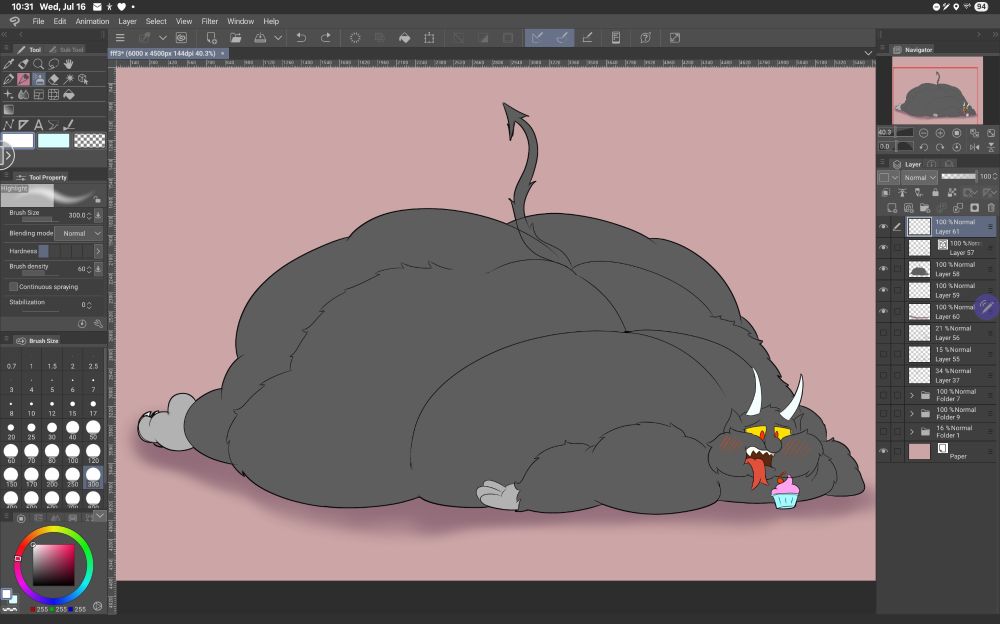This screenshot has height=624, width=1000.
Task: Select brush size 100 preset
Action: [73, 454]
